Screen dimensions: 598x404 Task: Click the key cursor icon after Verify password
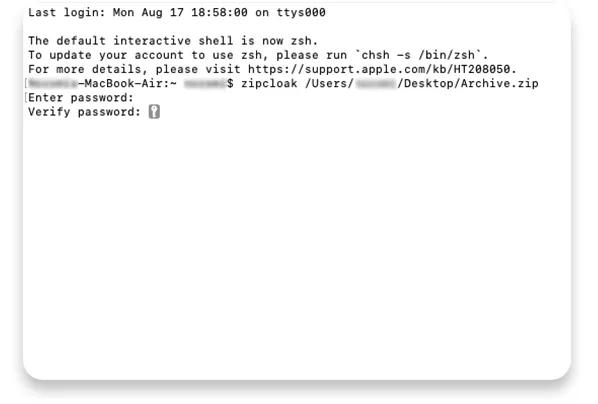[x=154, y=112]
